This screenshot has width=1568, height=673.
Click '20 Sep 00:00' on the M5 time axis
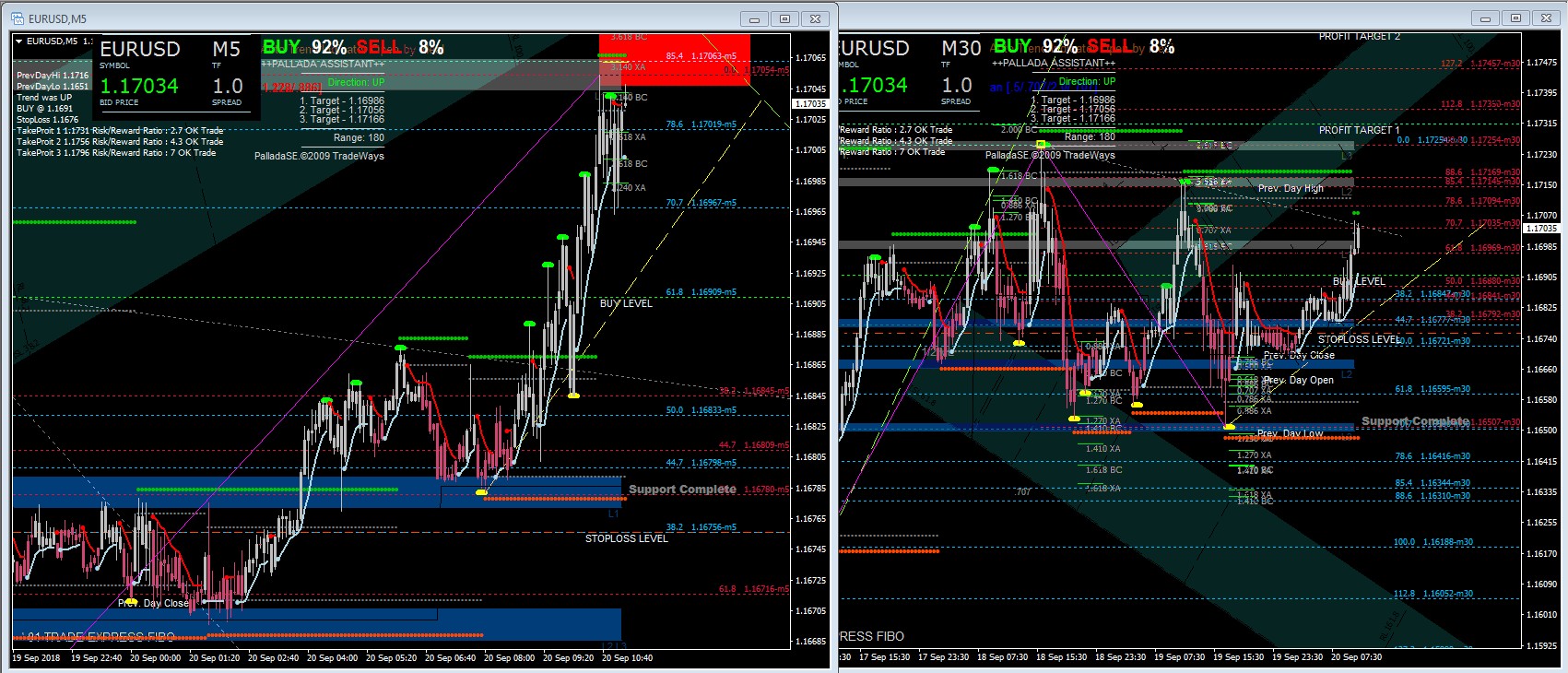pyautogui.click(x=155, y=658)
